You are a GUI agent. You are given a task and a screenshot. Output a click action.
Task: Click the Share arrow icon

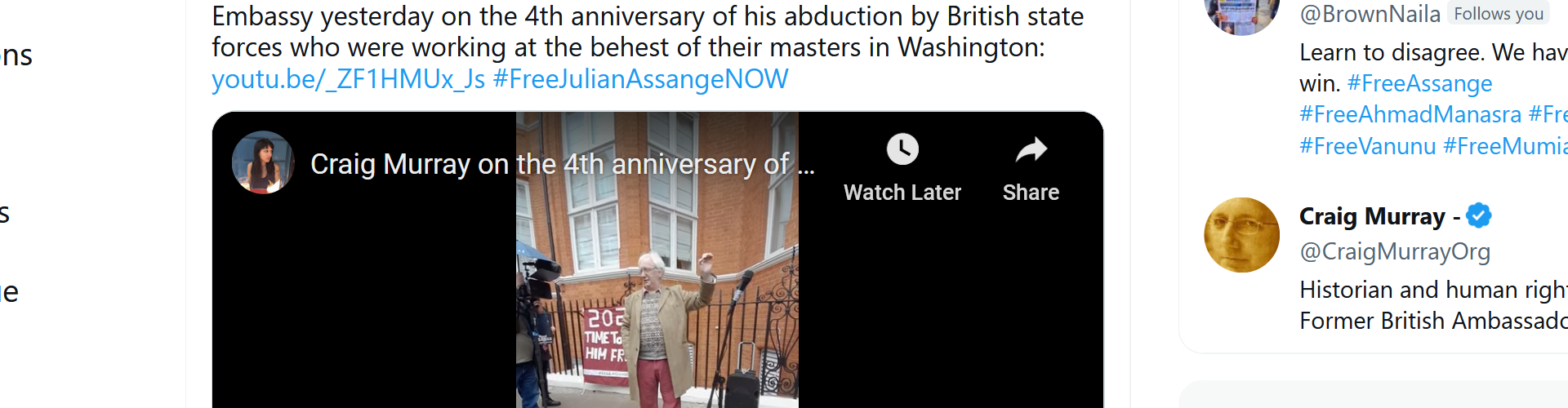[1031, 149]
